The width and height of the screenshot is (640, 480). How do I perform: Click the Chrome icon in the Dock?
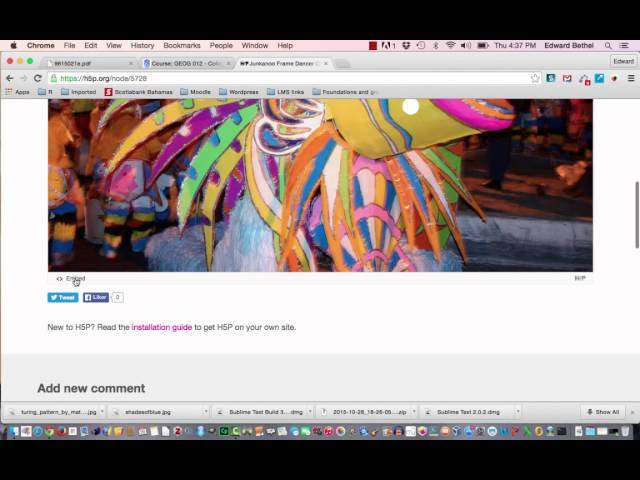[49, 431]
